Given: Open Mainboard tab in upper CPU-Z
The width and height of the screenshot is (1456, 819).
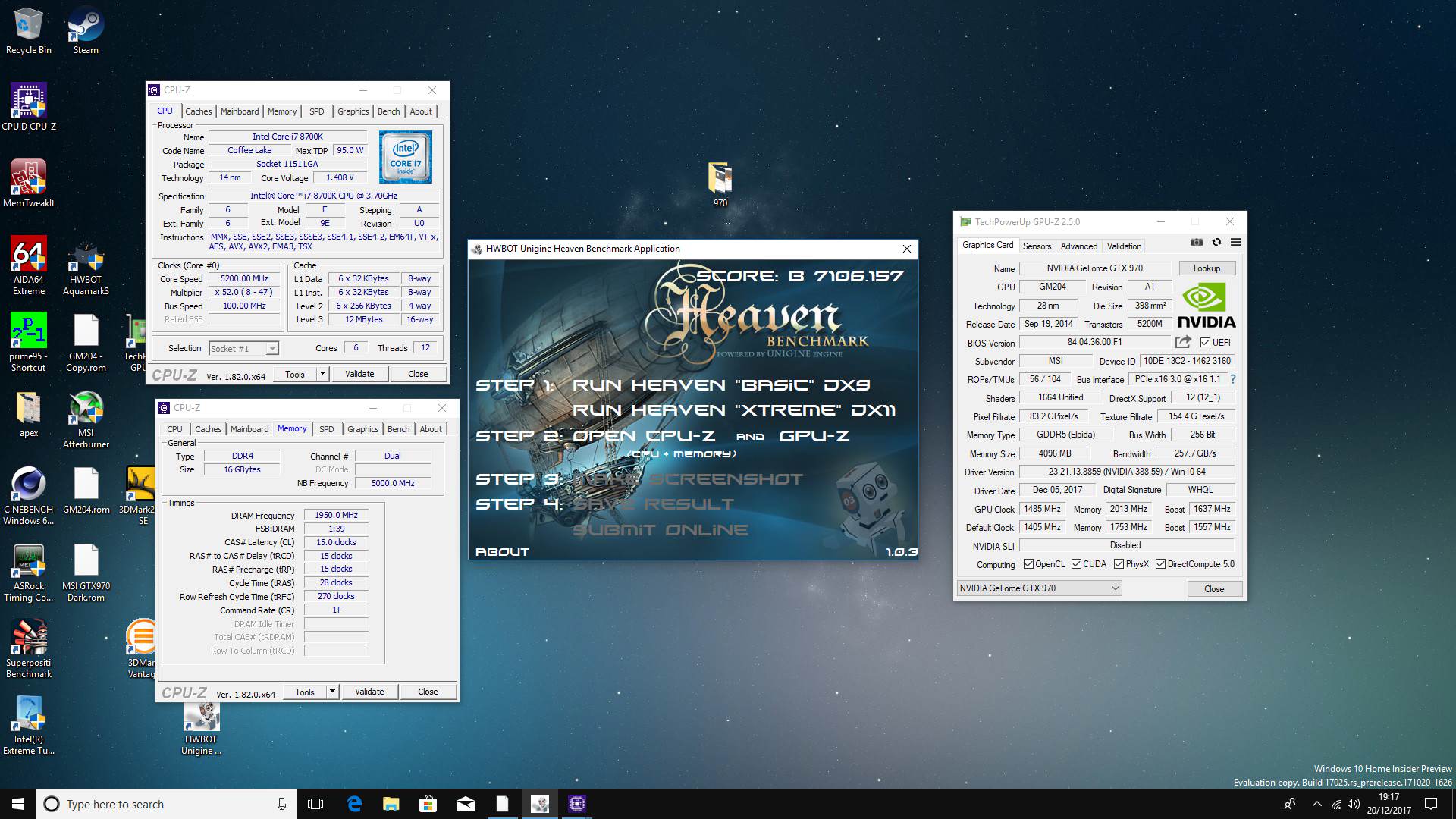Looking at the screenshot, I should [x=240, y=111].
